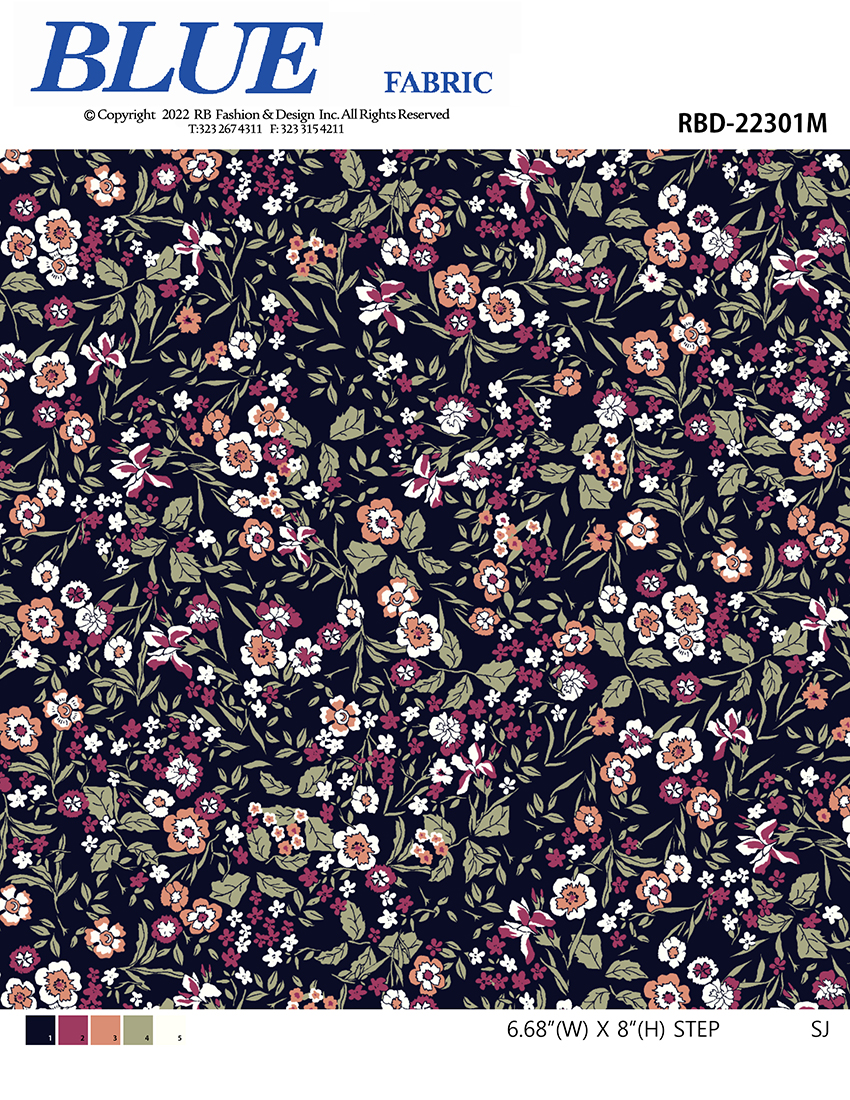This screenshot has width=850, height=1100.
Task: Click the SJ initials at the bottom right
Action: [820, 1029]
